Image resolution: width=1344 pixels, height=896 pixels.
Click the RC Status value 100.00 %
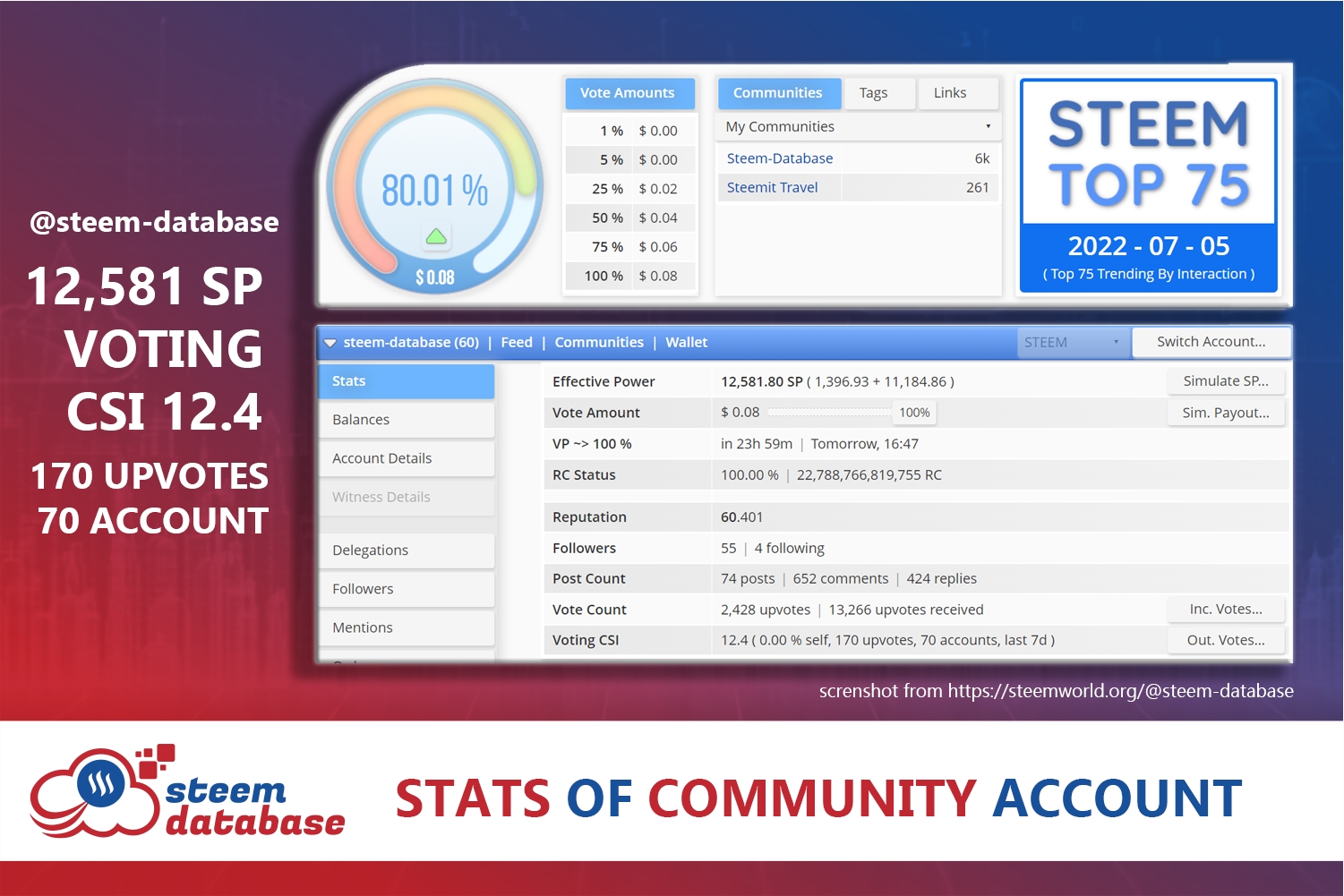pyautogui.click(x=750, y=475)
